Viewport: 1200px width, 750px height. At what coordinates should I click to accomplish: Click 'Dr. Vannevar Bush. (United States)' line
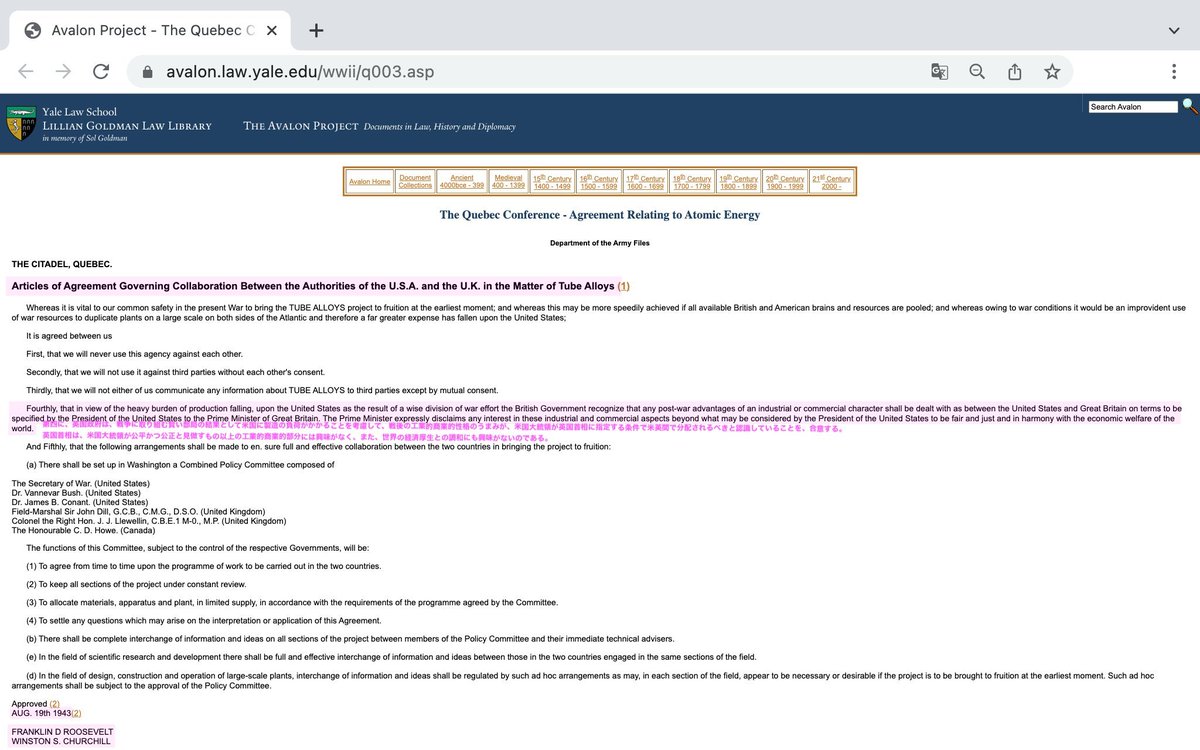pyautogui.click(x=76, y=493)
